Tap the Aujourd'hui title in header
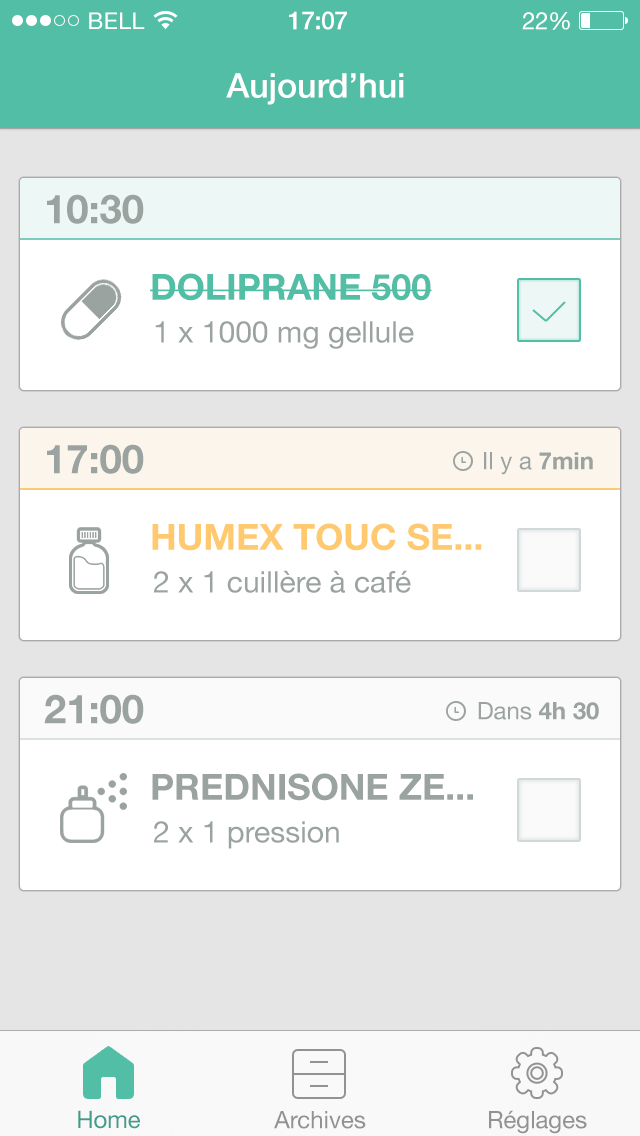The width and height of the screenshot is (640, 1136). click(x=316, y=86)
